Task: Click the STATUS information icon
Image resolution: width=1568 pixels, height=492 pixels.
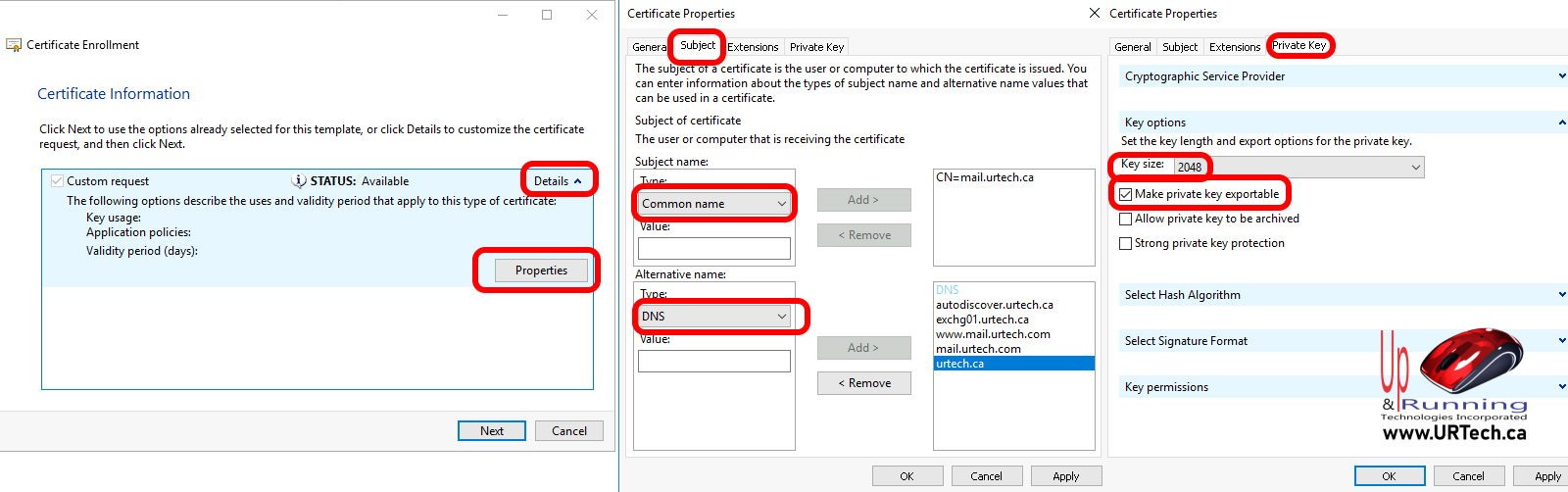Action: 299,181
